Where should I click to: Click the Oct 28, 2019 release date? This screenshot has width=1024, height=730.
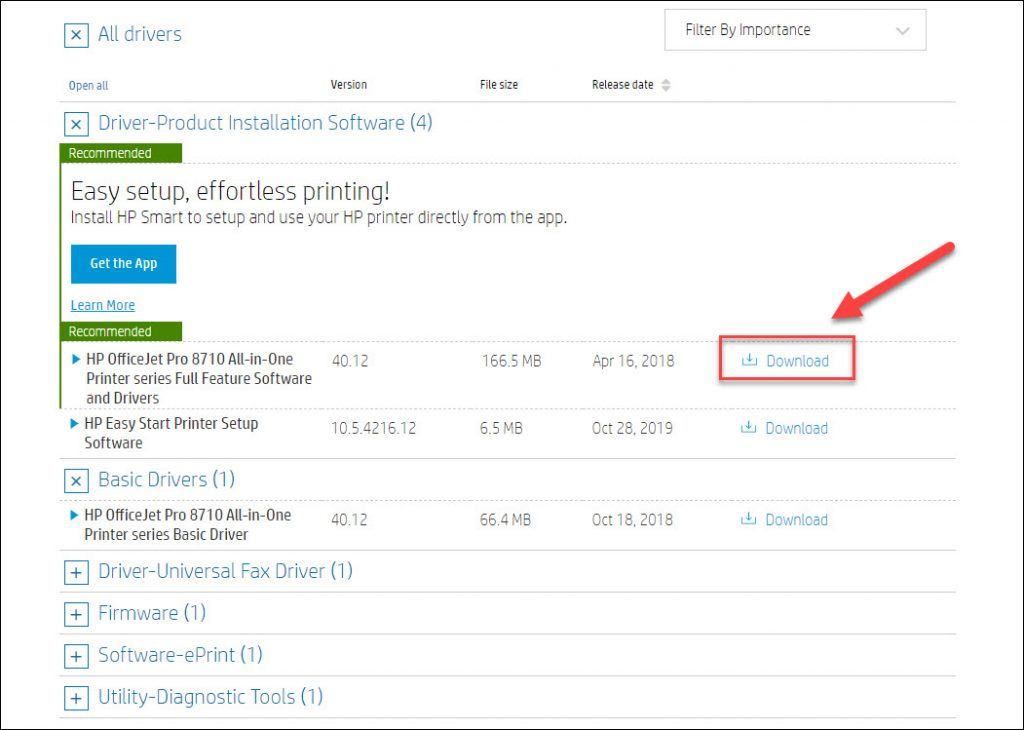(632, 428)
